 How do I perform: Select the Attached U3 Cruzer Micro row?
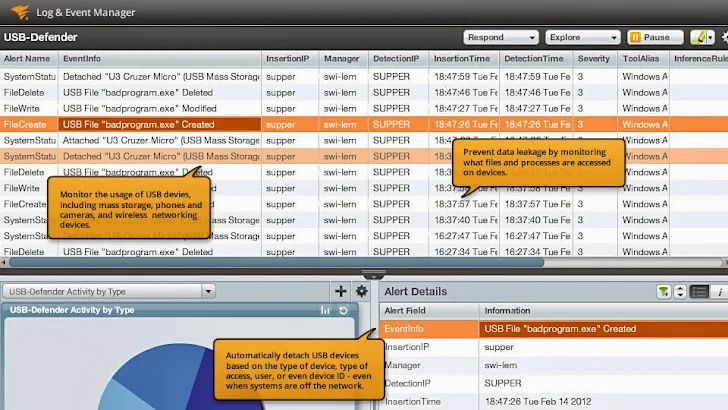(x=364, y=140)
